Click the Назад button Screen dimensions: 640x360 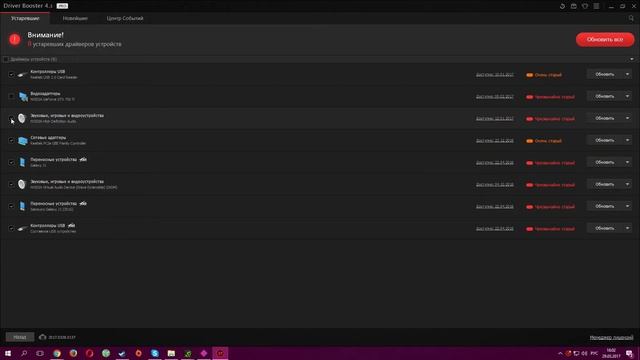tap(20, 337)
